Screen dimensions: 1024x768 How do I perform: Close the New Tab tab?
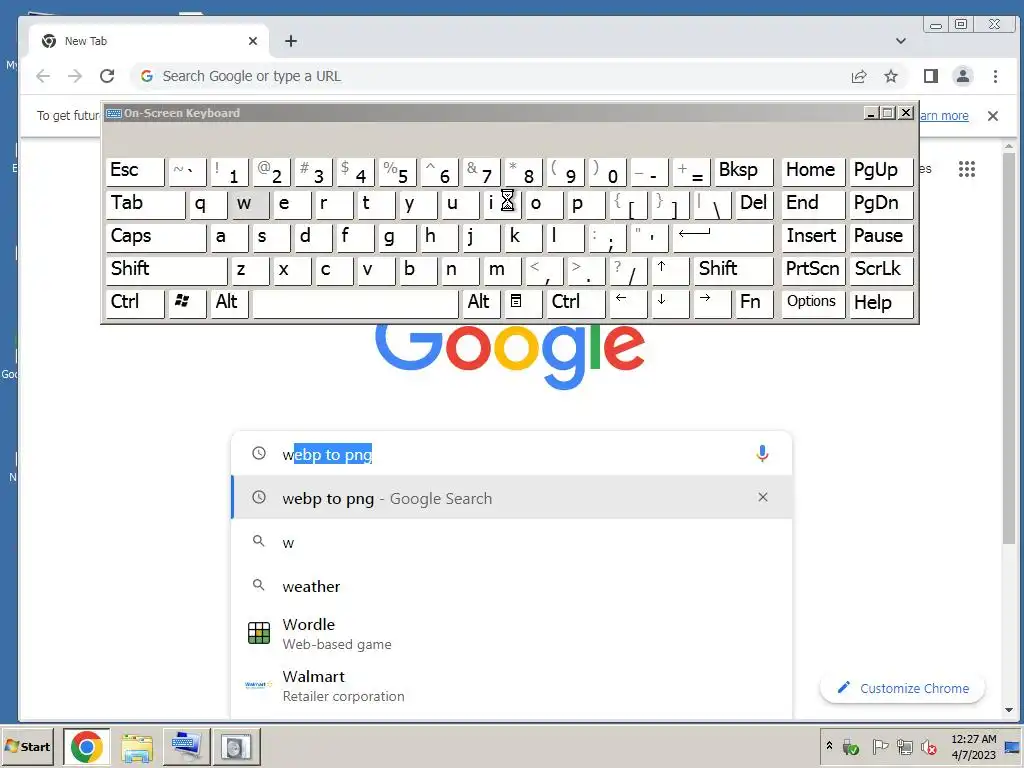point(253,41)
